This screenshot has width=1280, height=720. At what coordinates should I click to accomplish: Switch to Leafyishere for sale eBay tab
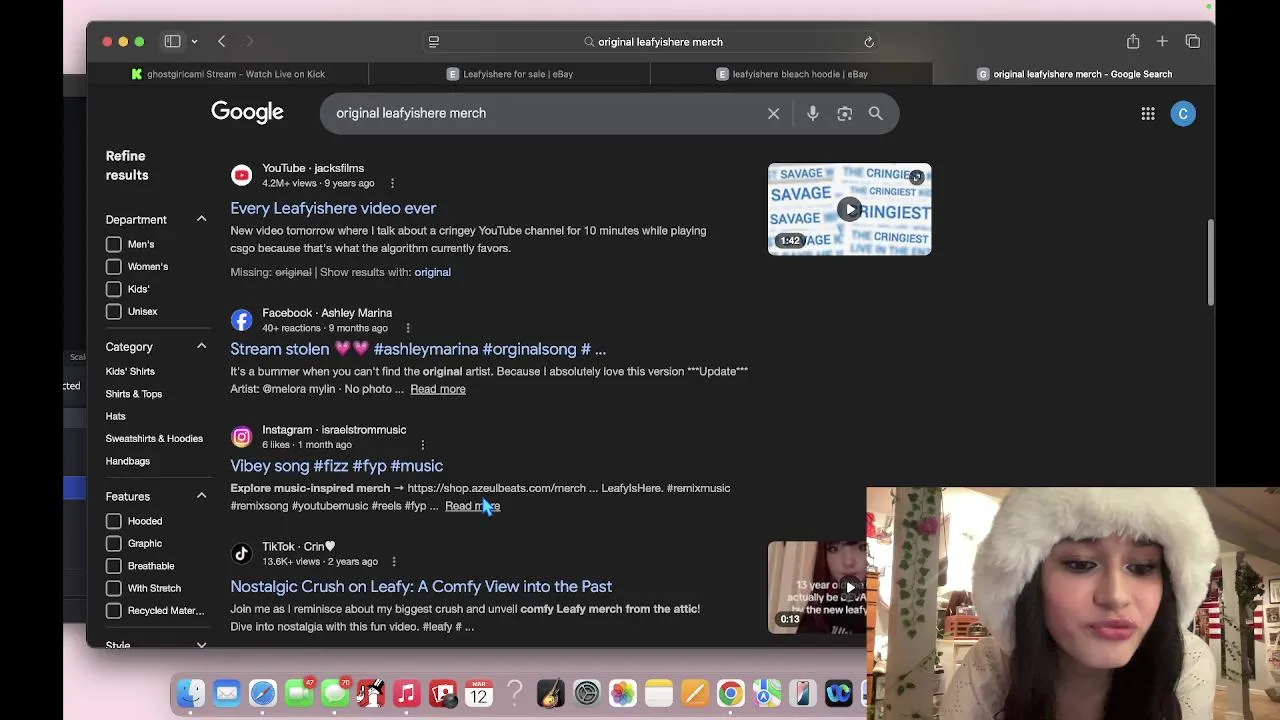pos(509,74)
